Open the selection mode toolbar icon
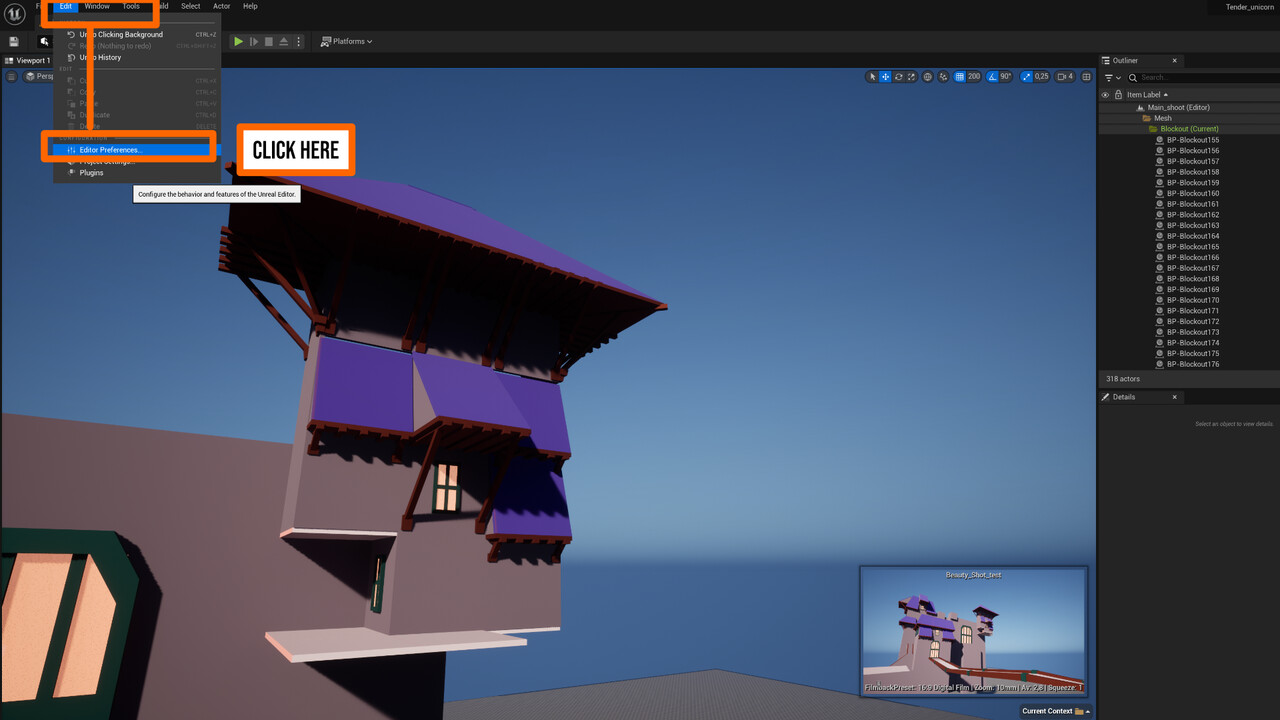This screenshot has height=720, width=1280. click(44, 42)
